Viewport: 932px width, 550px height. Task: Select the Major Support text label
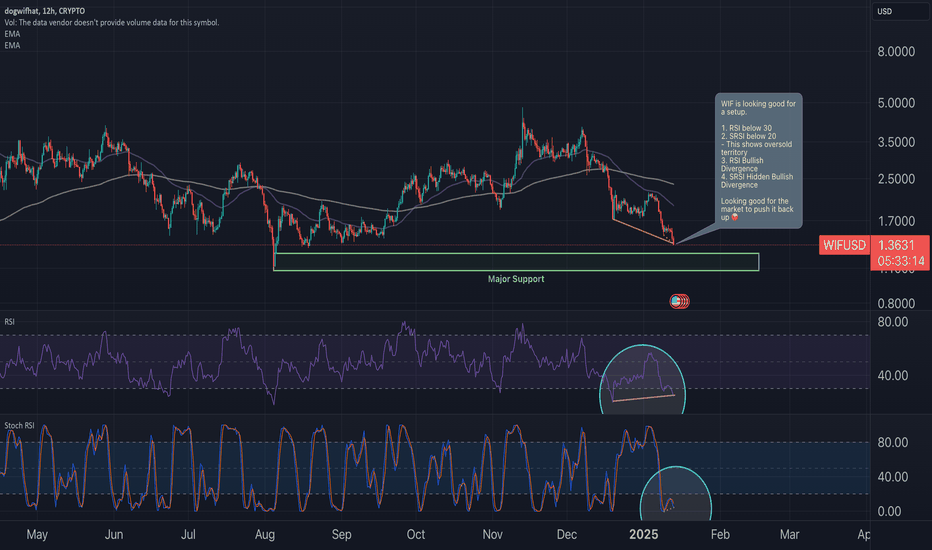[x=516, y=279]
